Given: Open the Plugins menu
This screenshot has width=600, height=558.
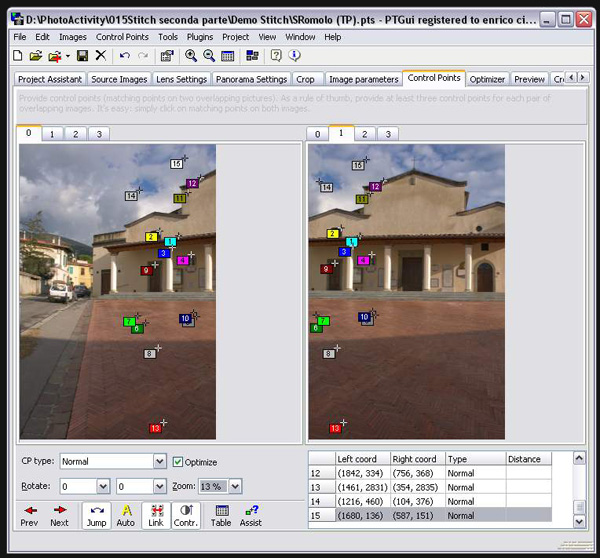Looking at the screenshot, I should tap(200, 37).
